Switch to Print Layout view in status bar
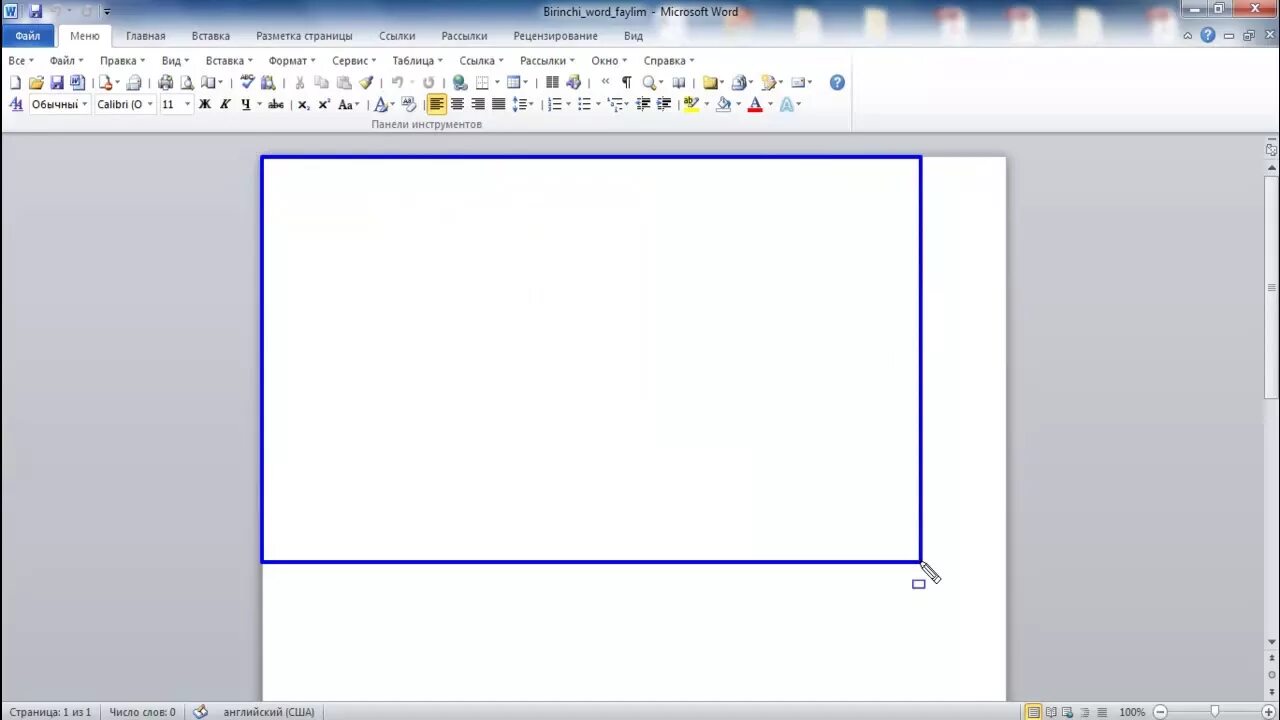 [1033, 712]
